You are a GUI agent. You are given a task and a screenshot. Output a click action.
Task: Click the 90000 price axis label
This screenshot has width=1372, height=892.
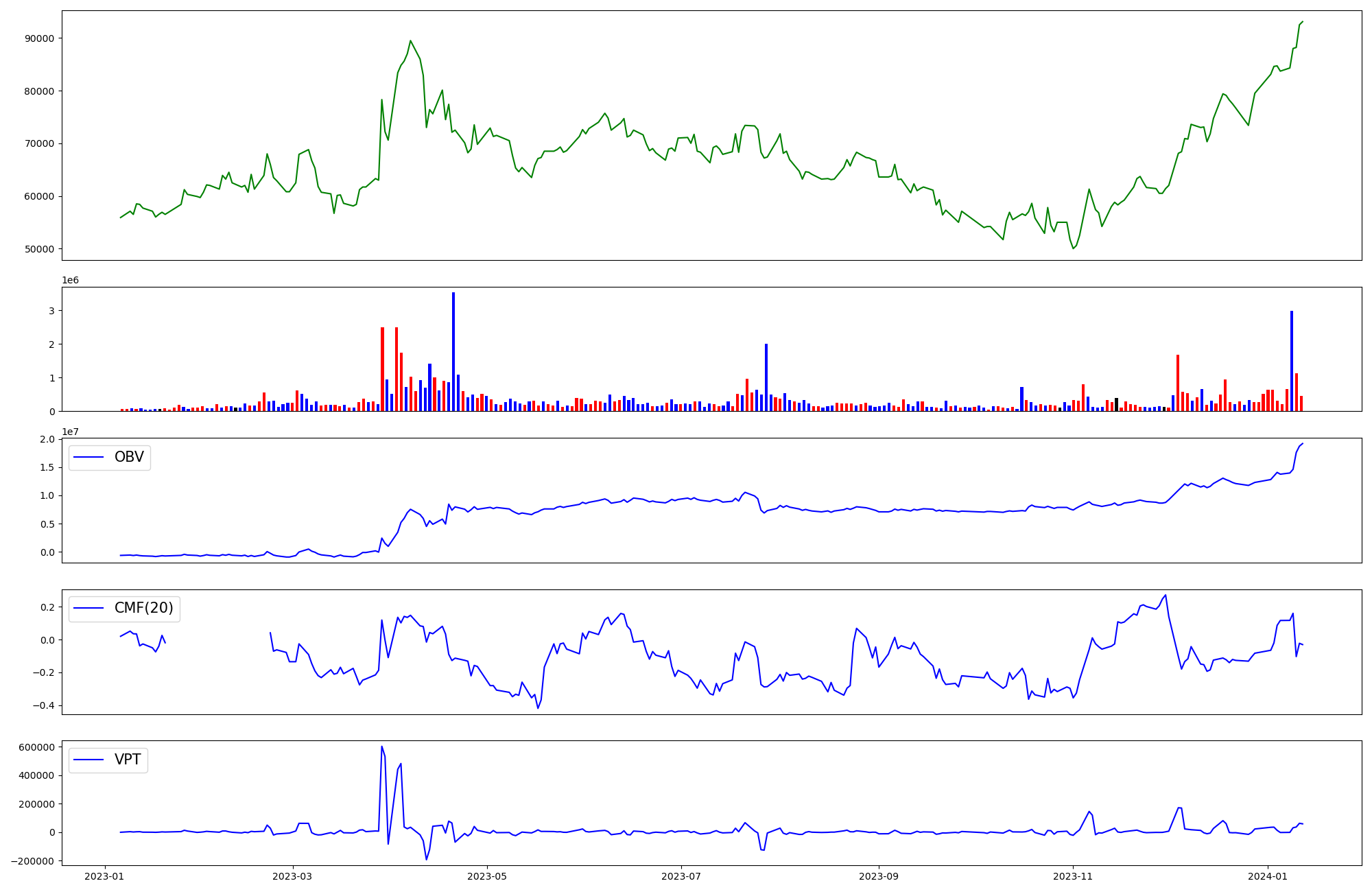coord(39,38)
